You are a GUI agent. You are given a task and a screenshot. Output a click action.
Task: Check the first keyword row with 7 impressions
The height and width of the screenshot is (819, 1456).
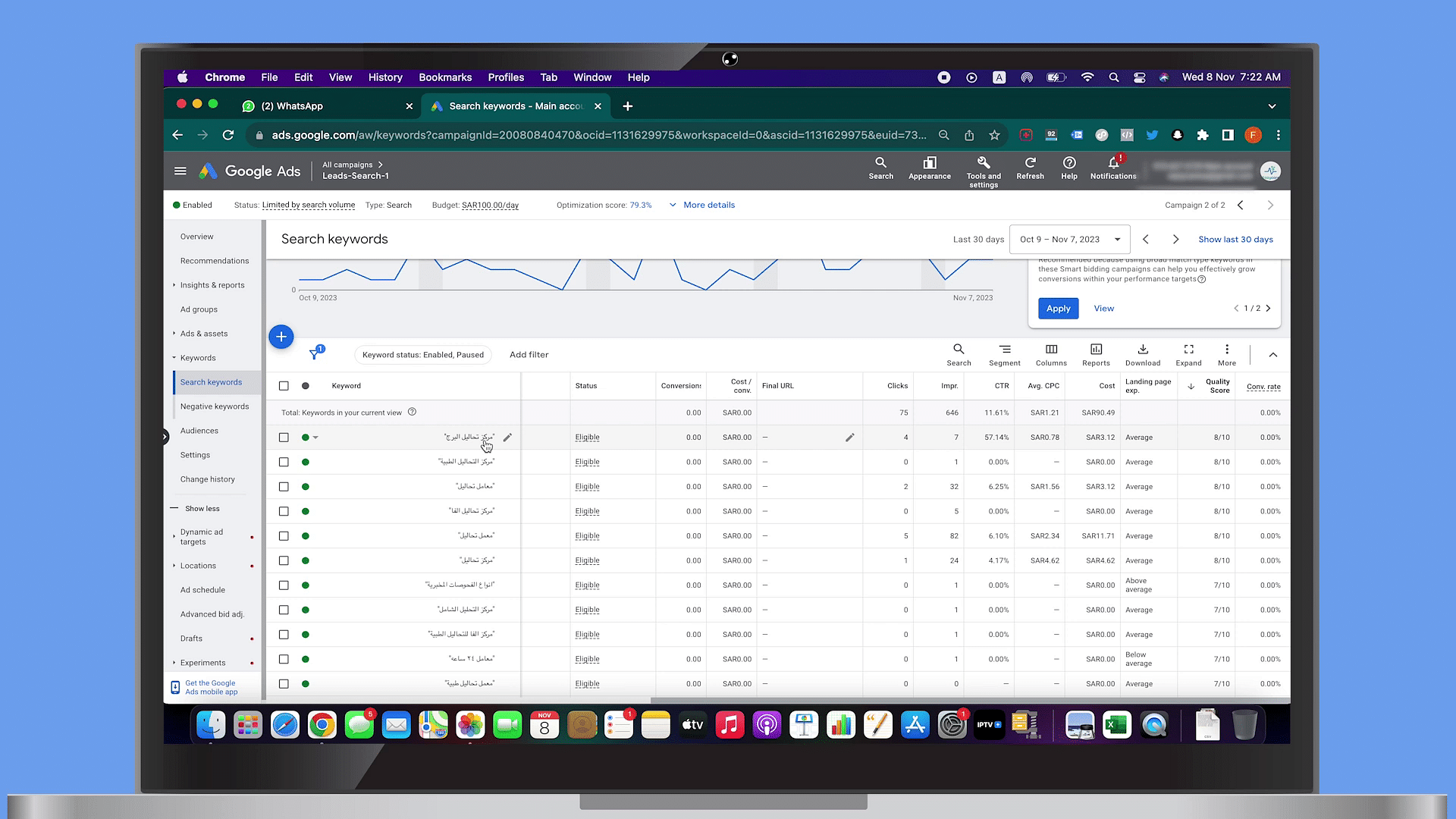(284, 438)
